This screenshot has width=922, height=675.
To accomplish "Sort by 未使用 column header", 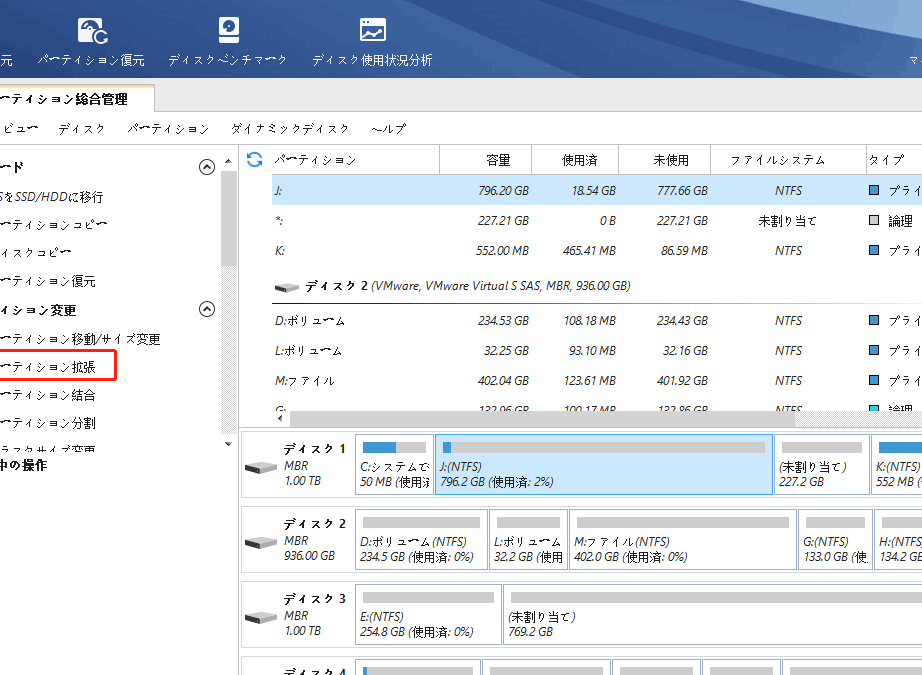I will [x=664, y=160].
